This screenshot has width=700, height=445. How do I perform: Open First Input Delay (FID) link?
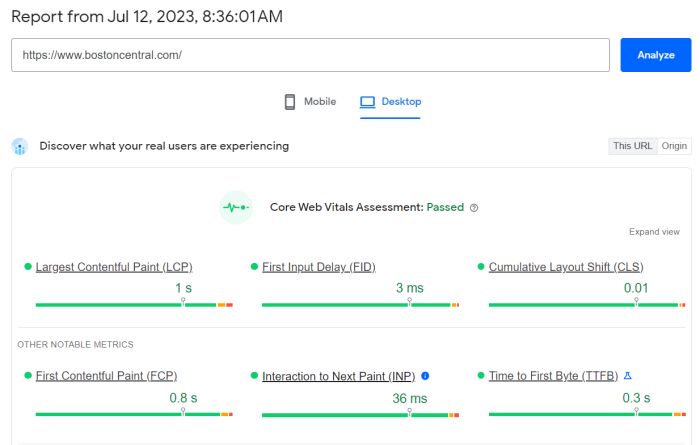(319, 267)
